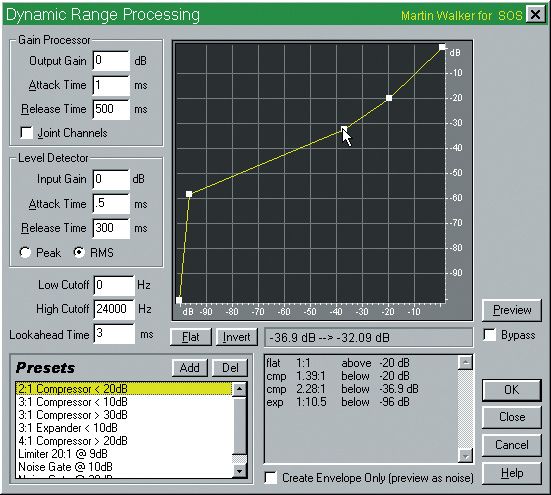Click the Gain Processor Release Time field
The width and height of the screenshot is (551, 495).
pos(111,109)
